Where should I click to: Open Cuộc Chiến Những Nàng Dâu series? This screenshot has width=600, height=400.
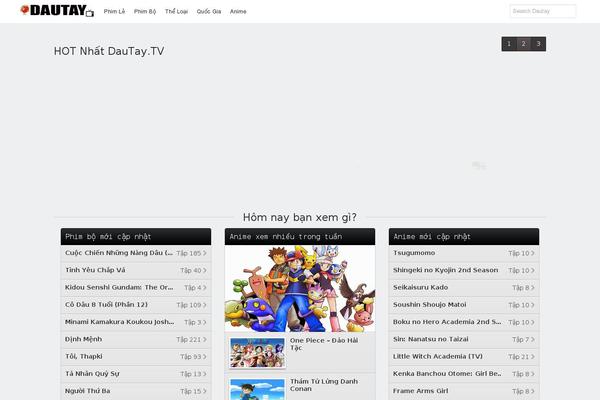point(119,253)
